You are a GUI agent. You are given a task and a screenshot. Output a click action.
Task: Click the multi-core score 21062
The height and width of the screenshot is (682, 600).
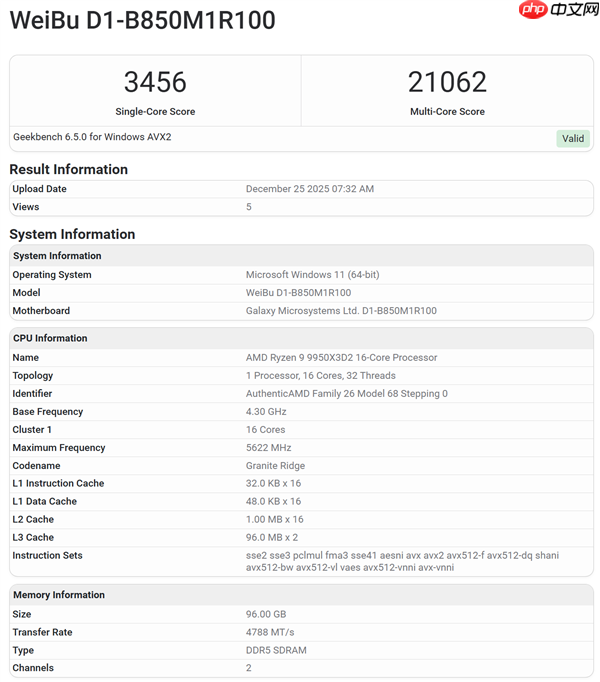pos(447,82)
